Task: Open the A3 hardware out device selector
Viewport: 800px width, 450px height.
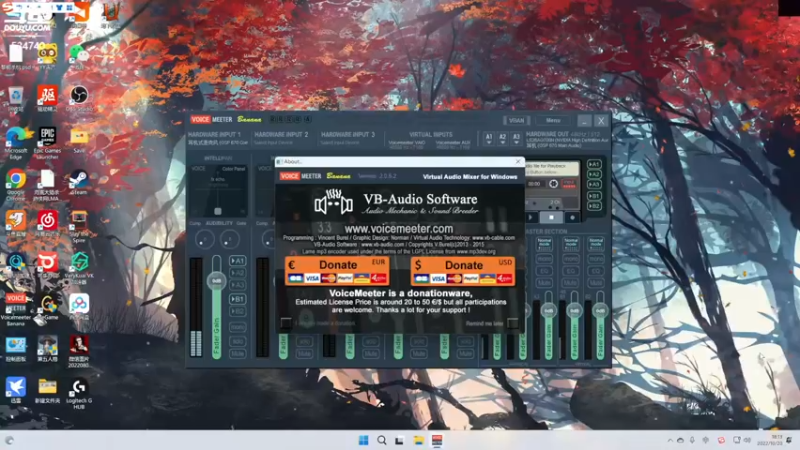Action: tap(516, 138)
